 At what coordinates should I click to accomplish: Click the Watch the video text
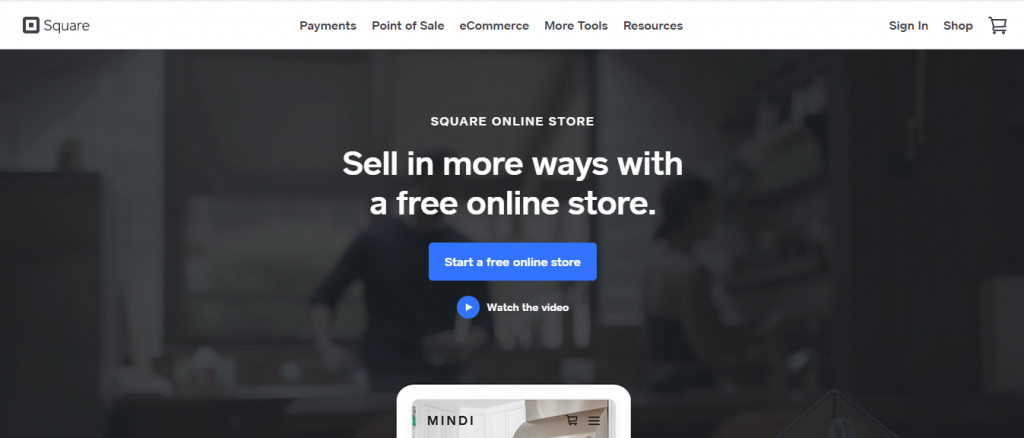[x=528, y=307]
